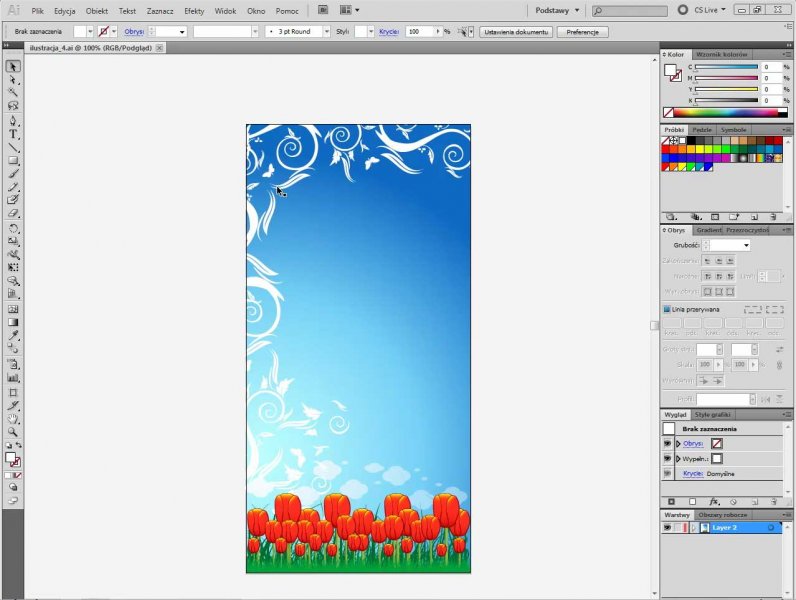Select the Rectangle tool

(14, 160)
